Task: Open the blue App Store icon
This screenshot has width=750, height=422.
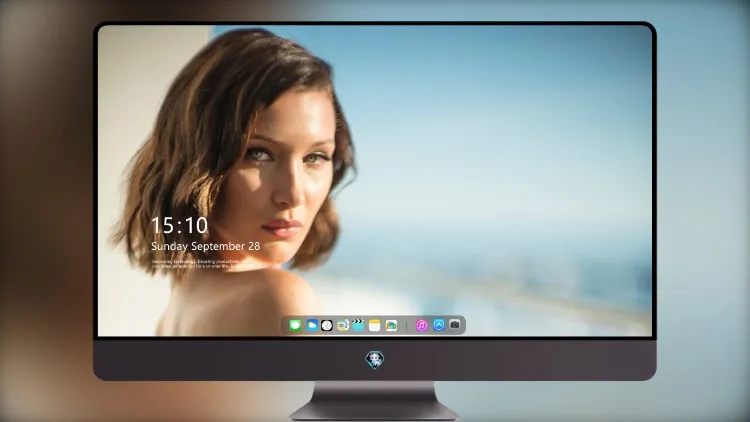Action: pos(439,325)
